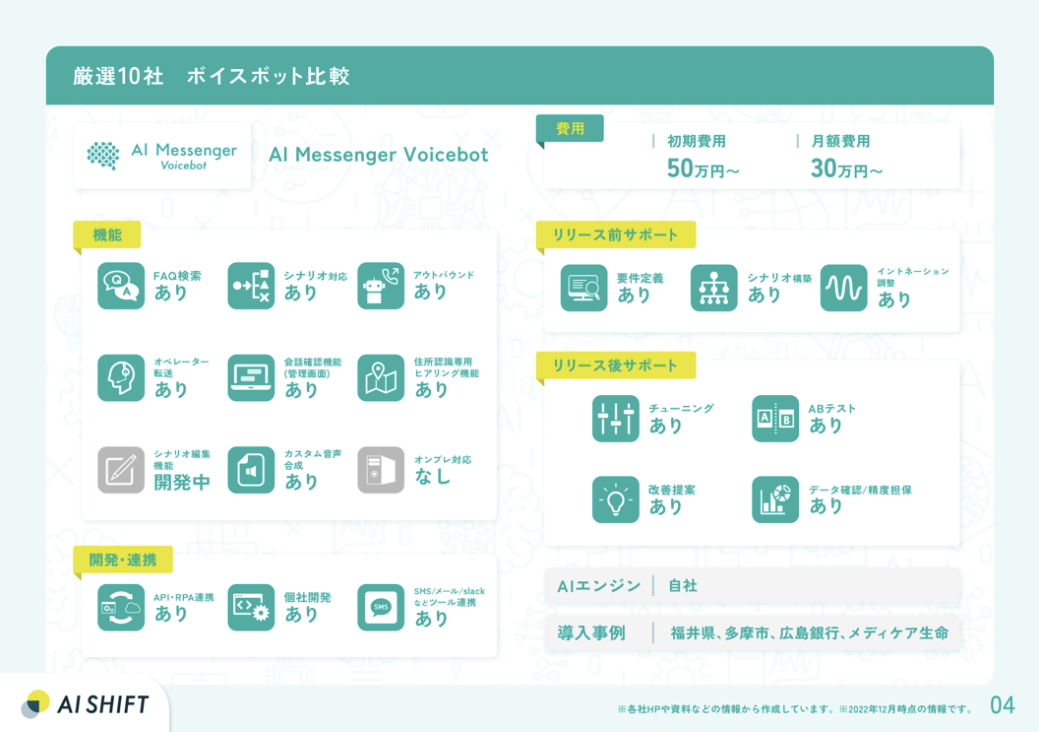Click the 住所認識専用 map pin icon
Viewport: 1039px width, 732px height.
(380, 378)
